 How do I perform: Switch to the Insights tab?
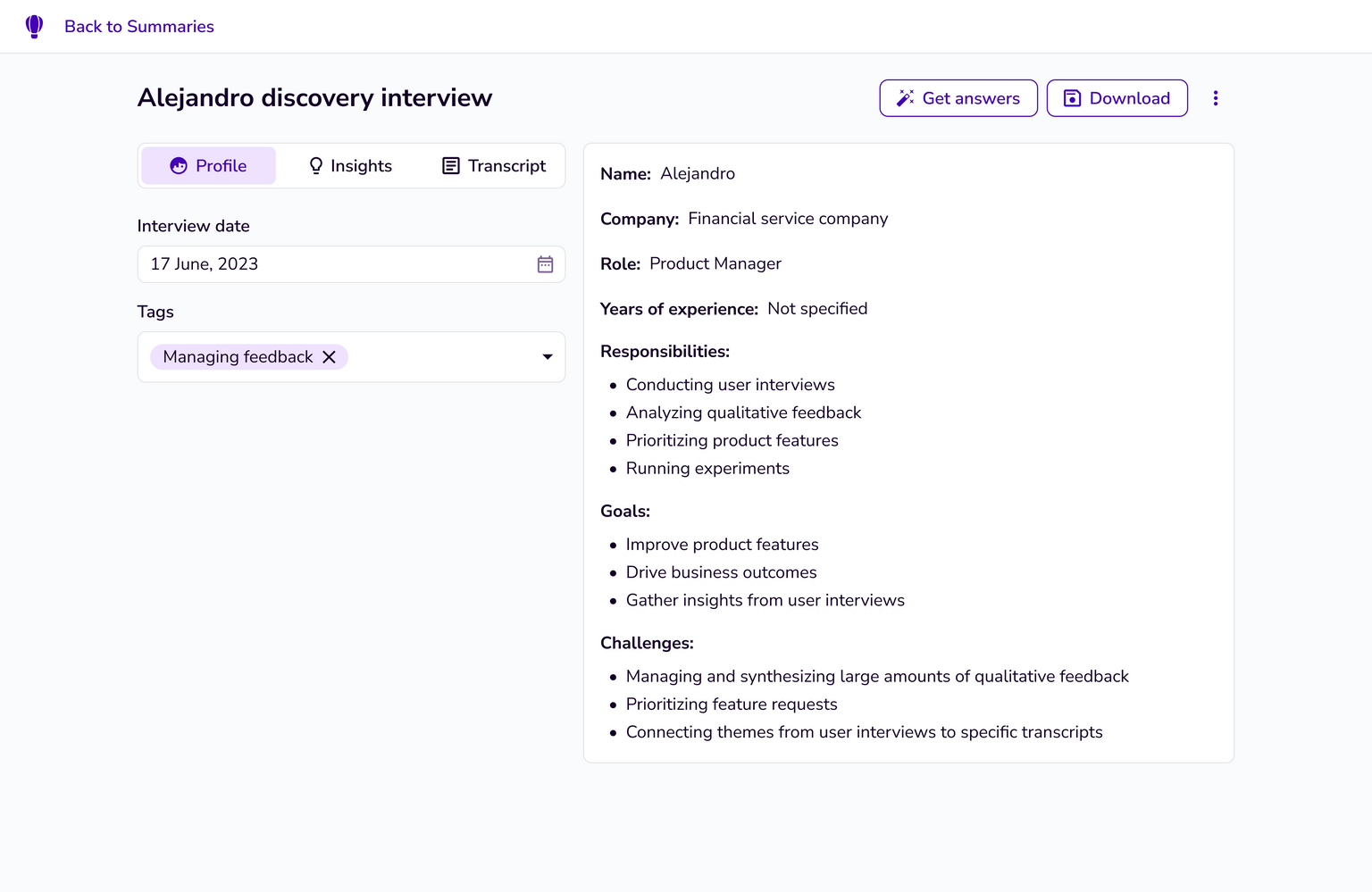coord(350,166)
